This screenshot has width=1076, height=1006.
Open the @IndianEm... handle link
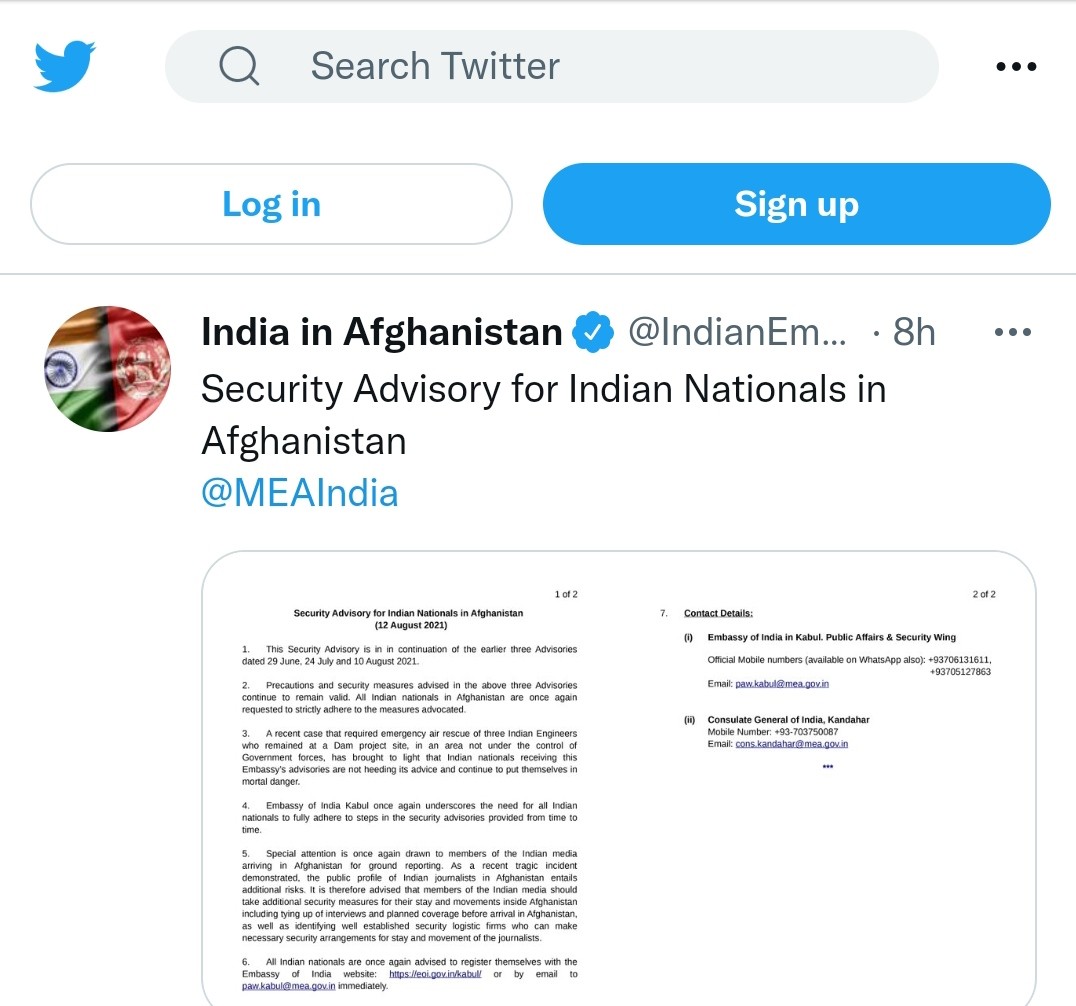[x=736, y=332]
